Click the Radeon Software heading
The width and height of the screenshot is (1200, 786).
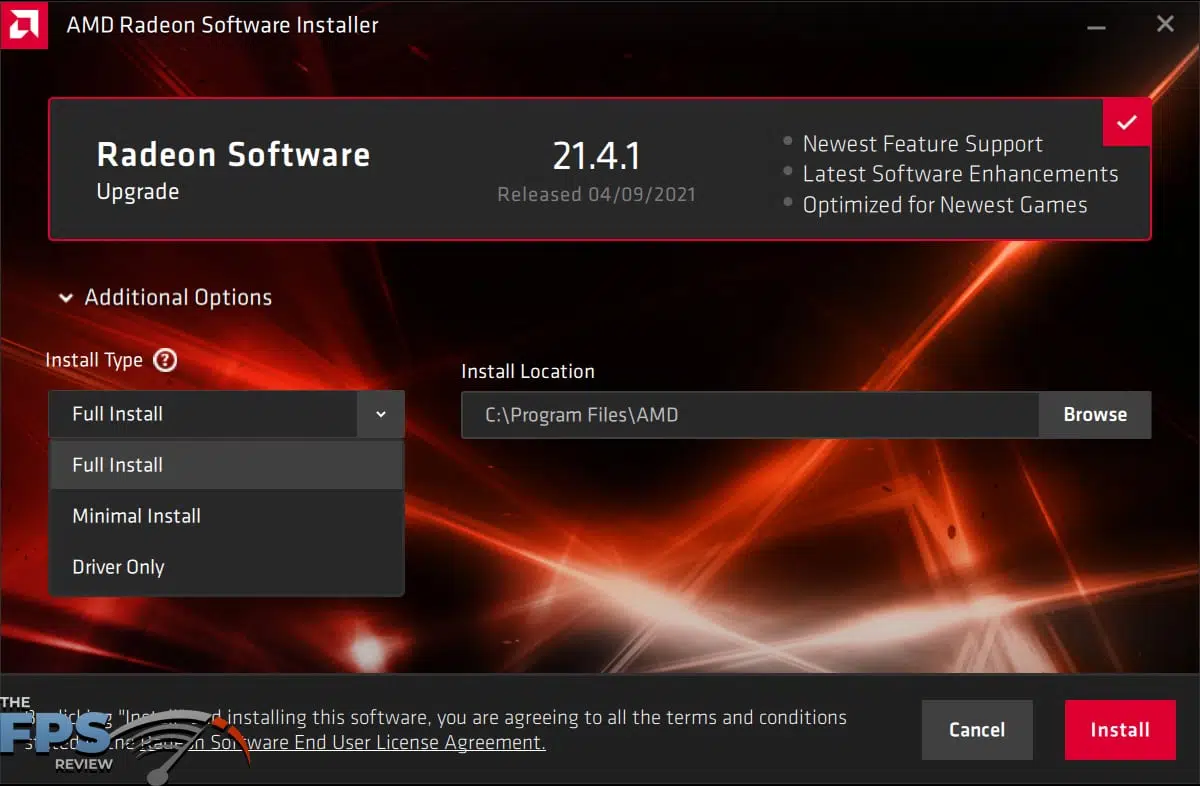coord(233,155)
